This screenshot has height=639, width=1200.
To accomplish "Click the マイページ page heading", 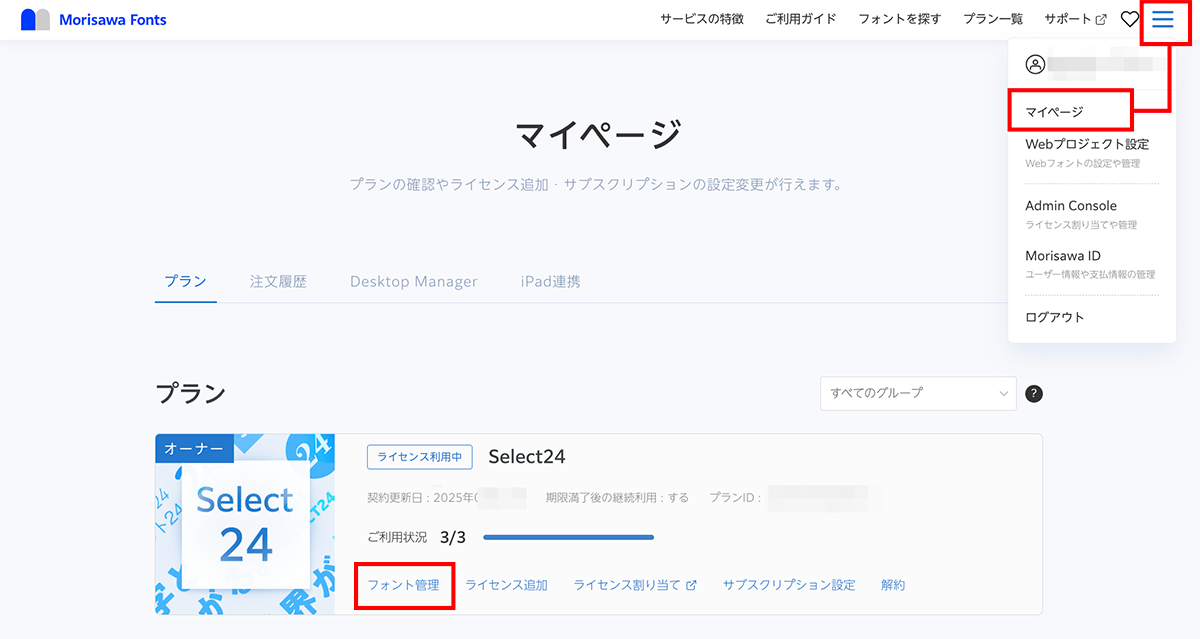I will [x=599, y=134].
